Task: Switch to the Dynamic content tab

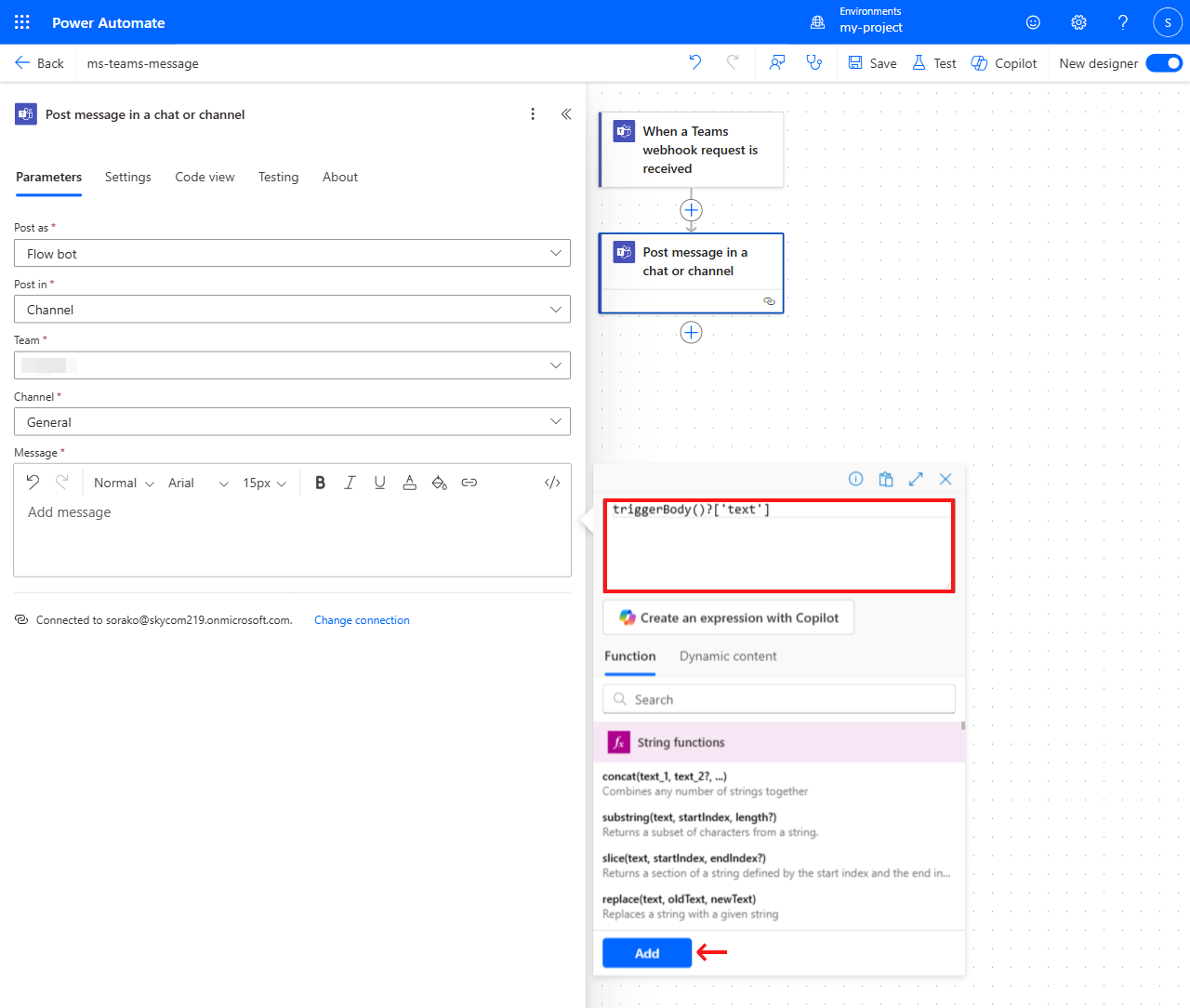Action: (x=728, y=657)
